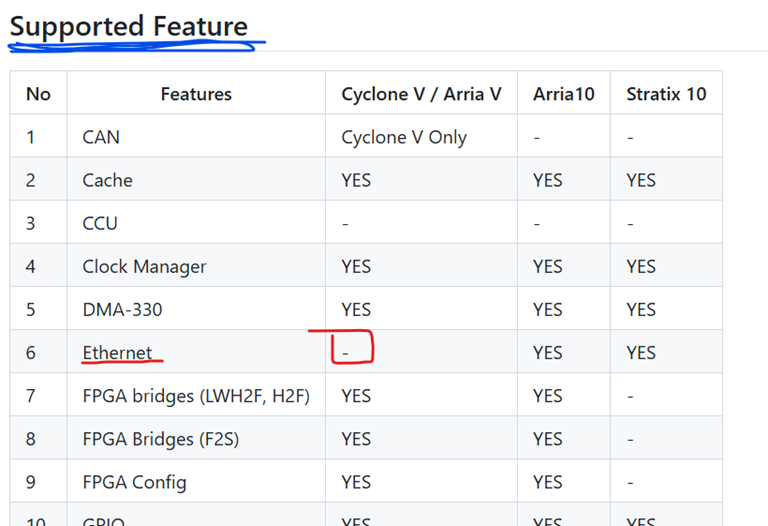This screenshot has width=768, height=526.
Task: Click the "Stratix 10" column header
Action: click(666, 94)
